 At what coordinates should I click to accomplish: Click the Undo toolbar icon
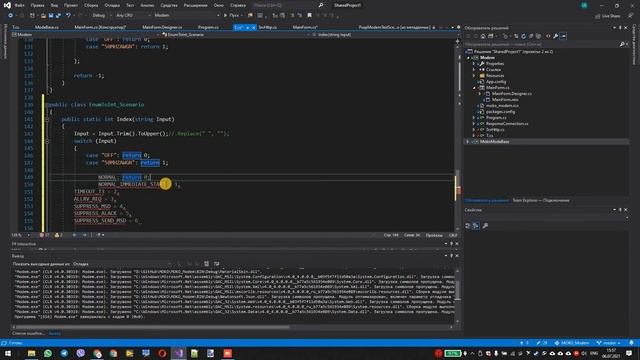pos(68,16)
